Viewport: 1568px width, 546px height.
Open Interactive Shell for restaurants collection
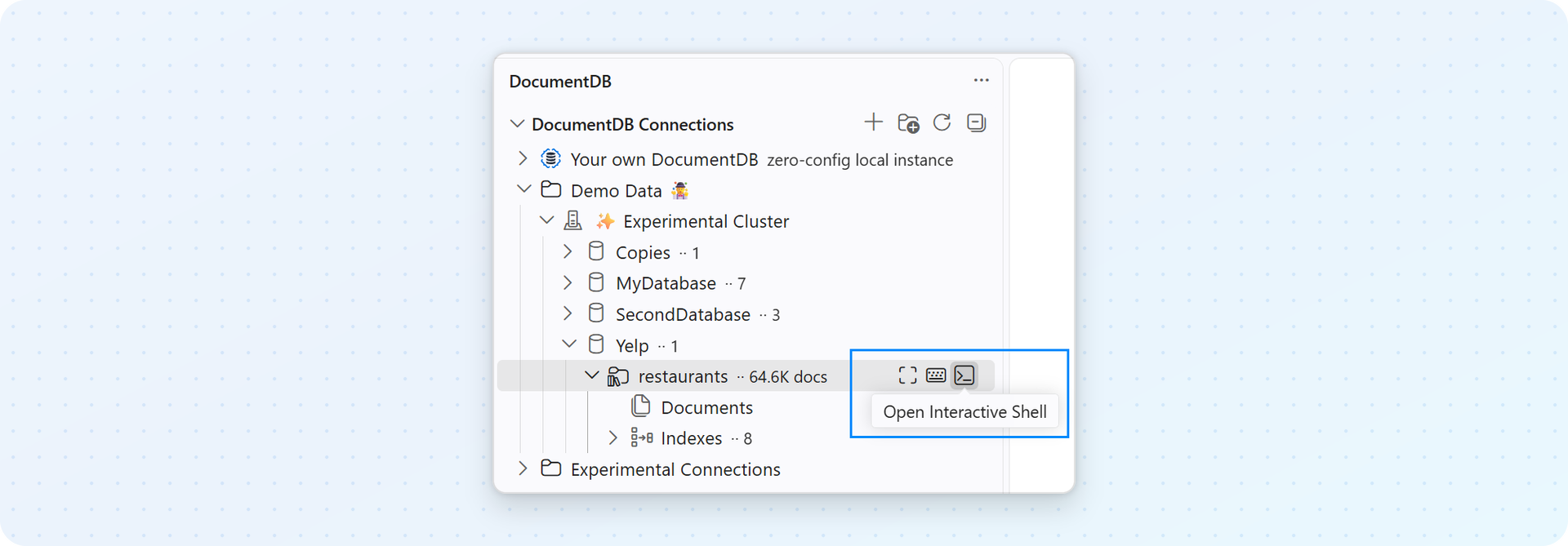tap(964, 375)
